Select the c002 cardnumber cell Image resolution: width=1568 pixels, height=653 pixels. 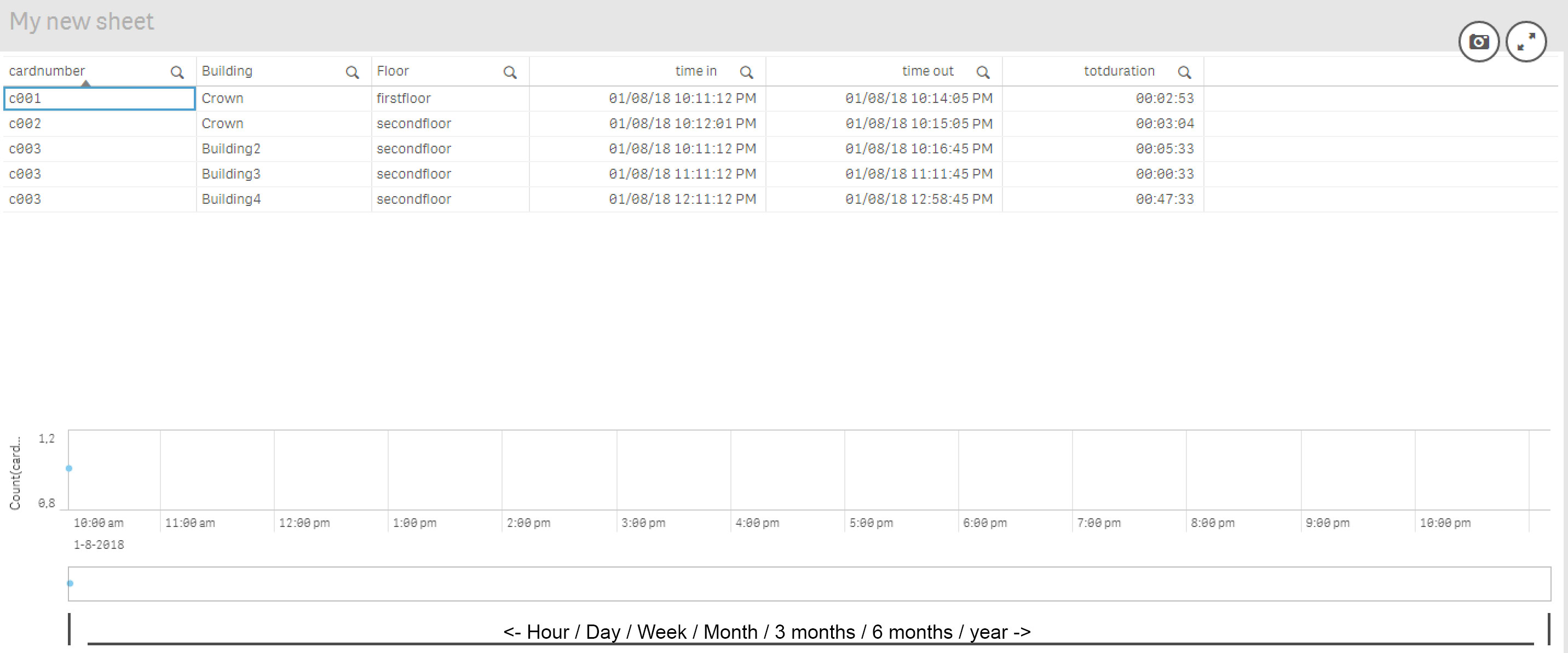26,124
